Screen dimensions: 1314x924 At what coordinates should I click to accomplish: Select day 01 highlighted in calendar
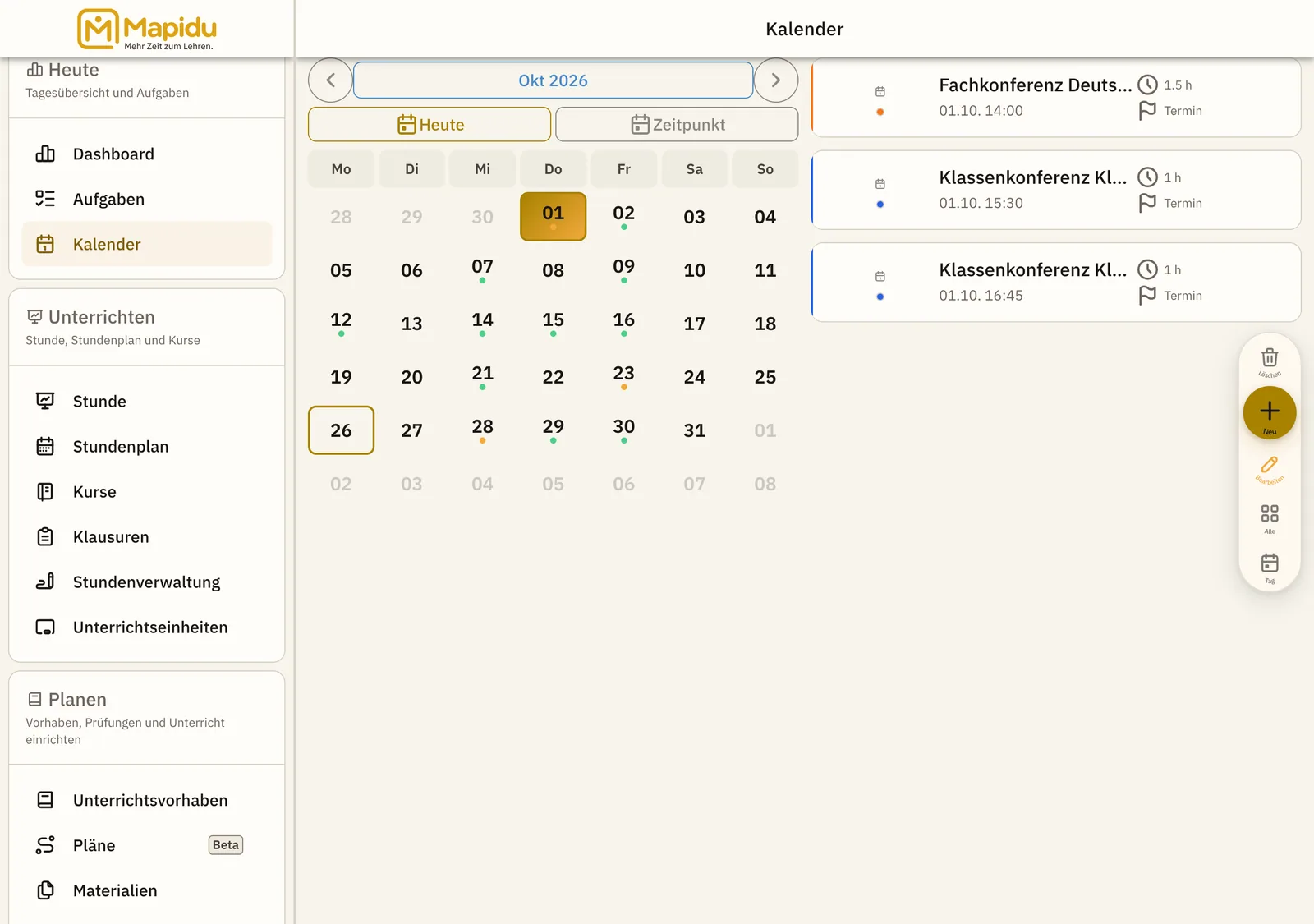click(553, 216)
